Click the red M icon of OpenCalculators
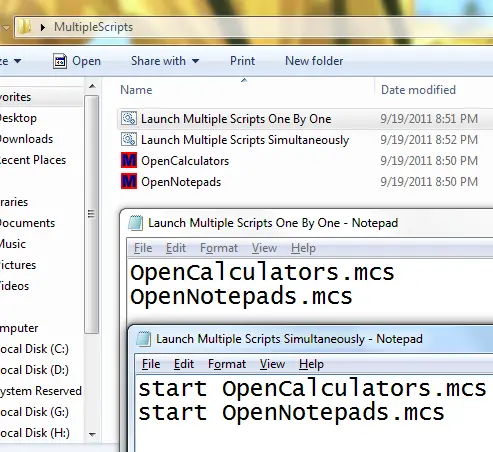This screenshot has height=452, width=493. [x=129, y=161]
